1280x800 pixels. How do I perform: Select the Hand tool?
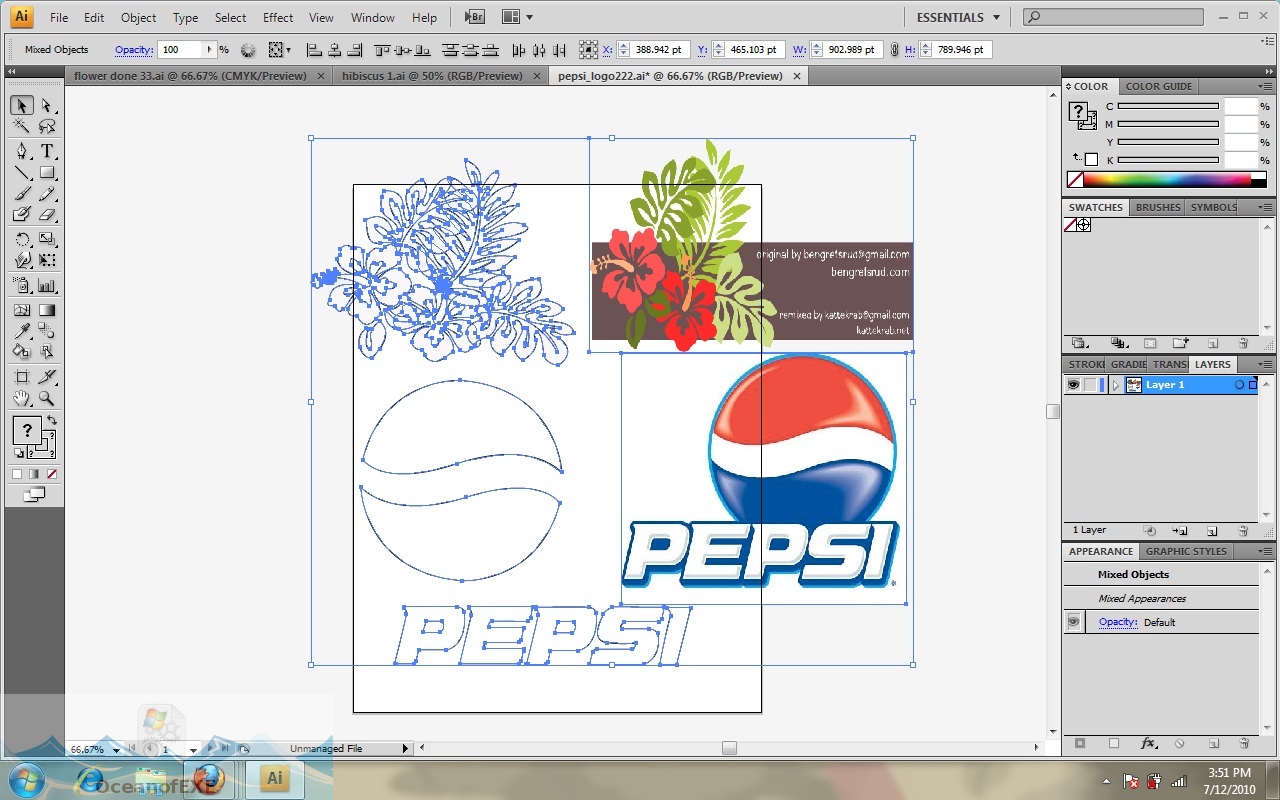21,398
